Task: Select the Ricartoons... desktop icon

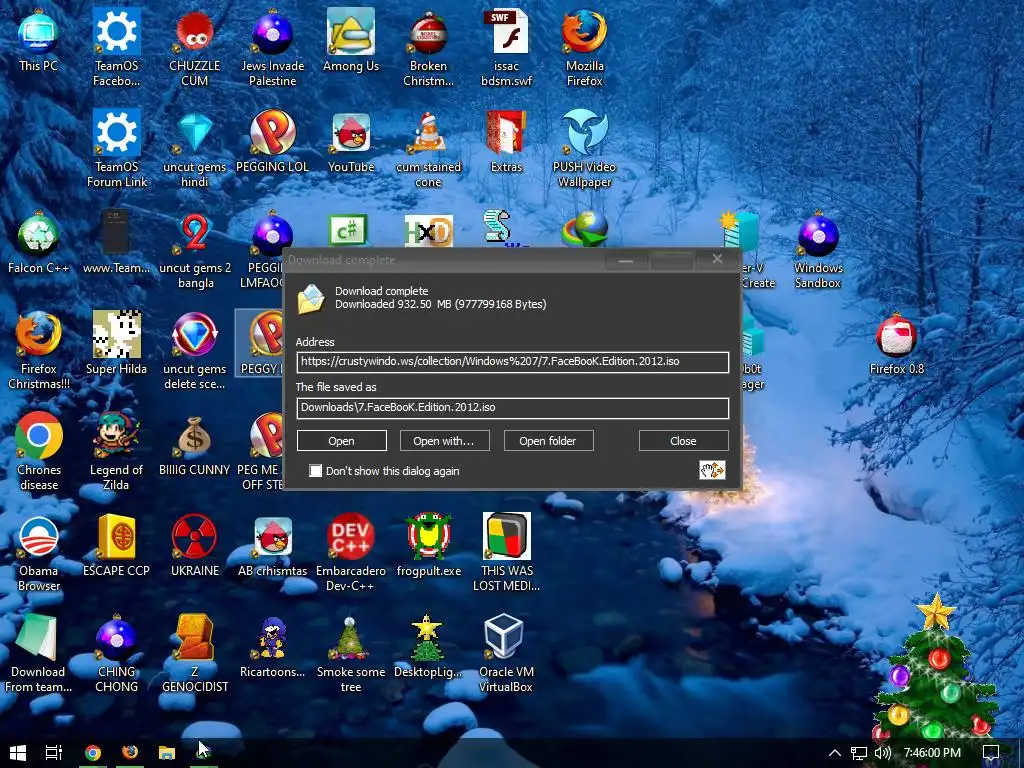Action: pyautogui.click(x=272, y=647)
